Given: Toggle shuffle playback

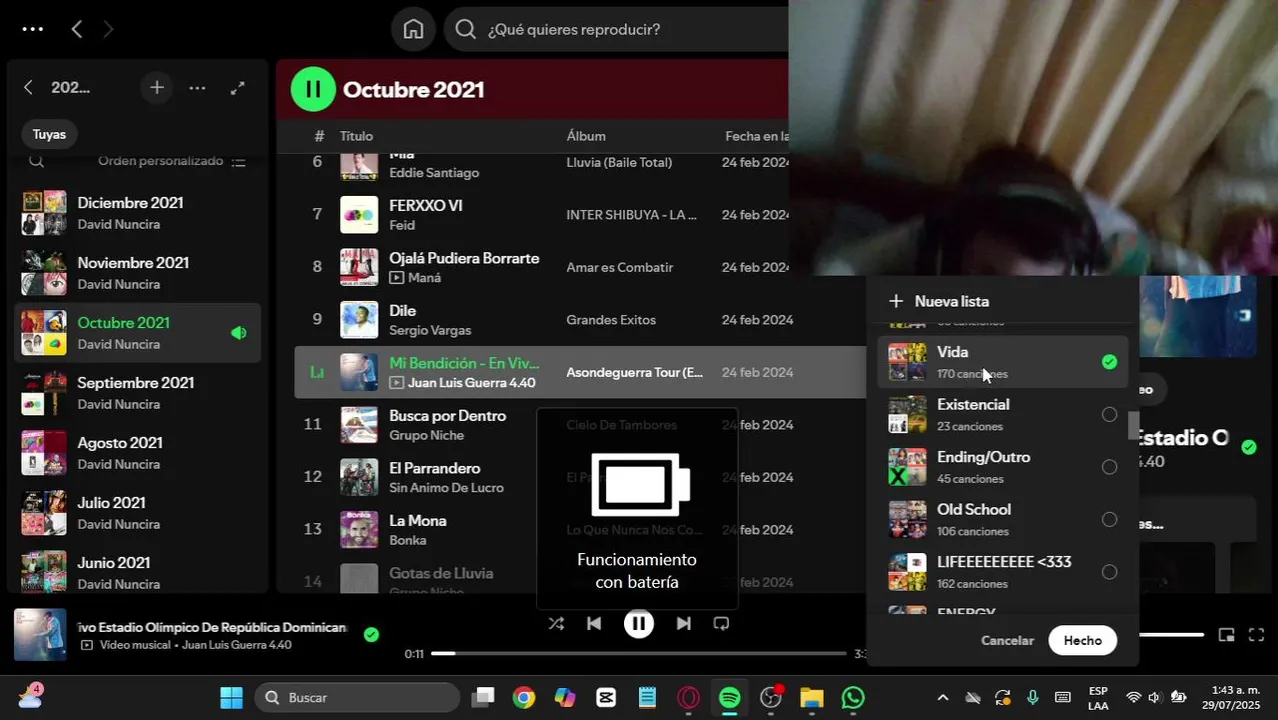Looking at the screenshot, I should click(556, 623).
